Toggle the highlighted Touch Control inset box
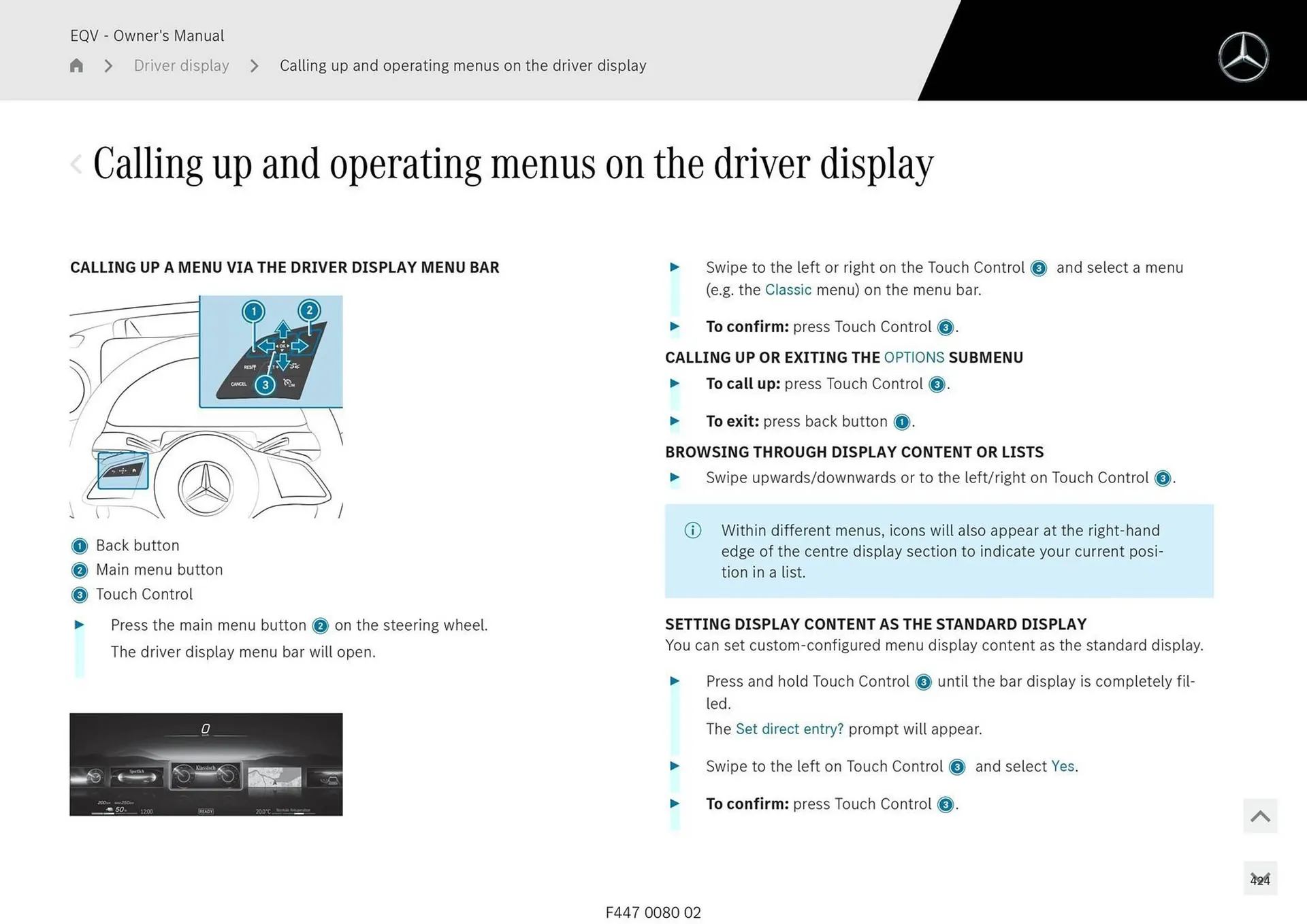The height and width of the screenshot is (924, 1307). click(123, 469)
